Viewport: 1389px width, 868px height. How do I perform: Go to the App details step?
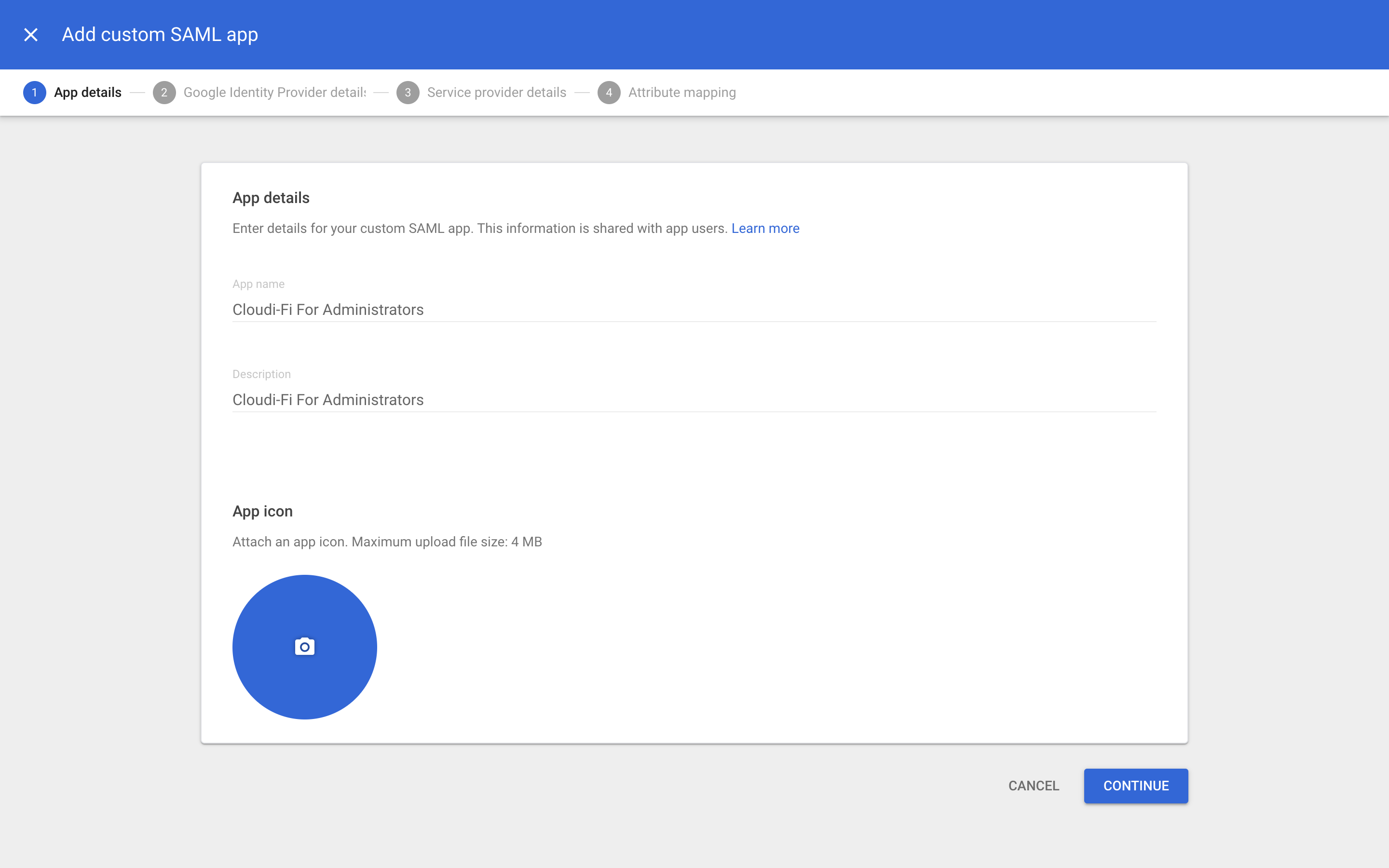87,93
